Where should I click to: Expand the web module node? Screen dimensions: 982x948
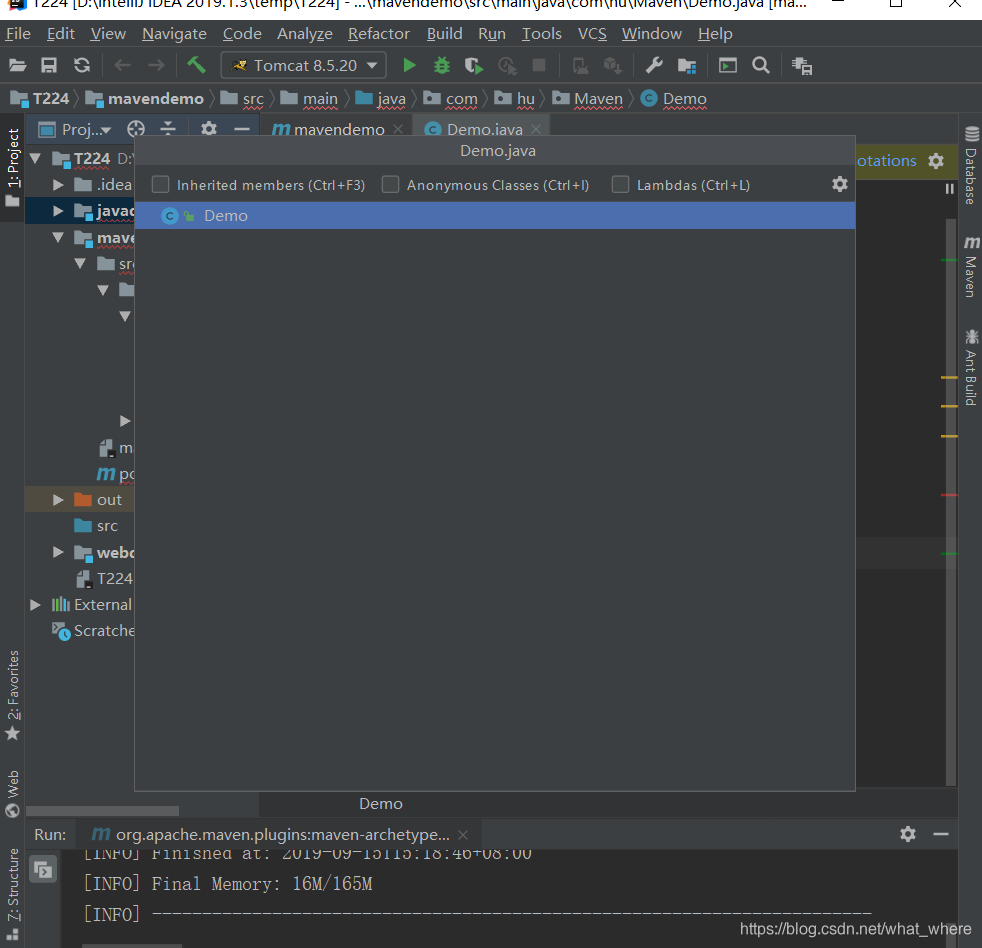coord(58,552)
